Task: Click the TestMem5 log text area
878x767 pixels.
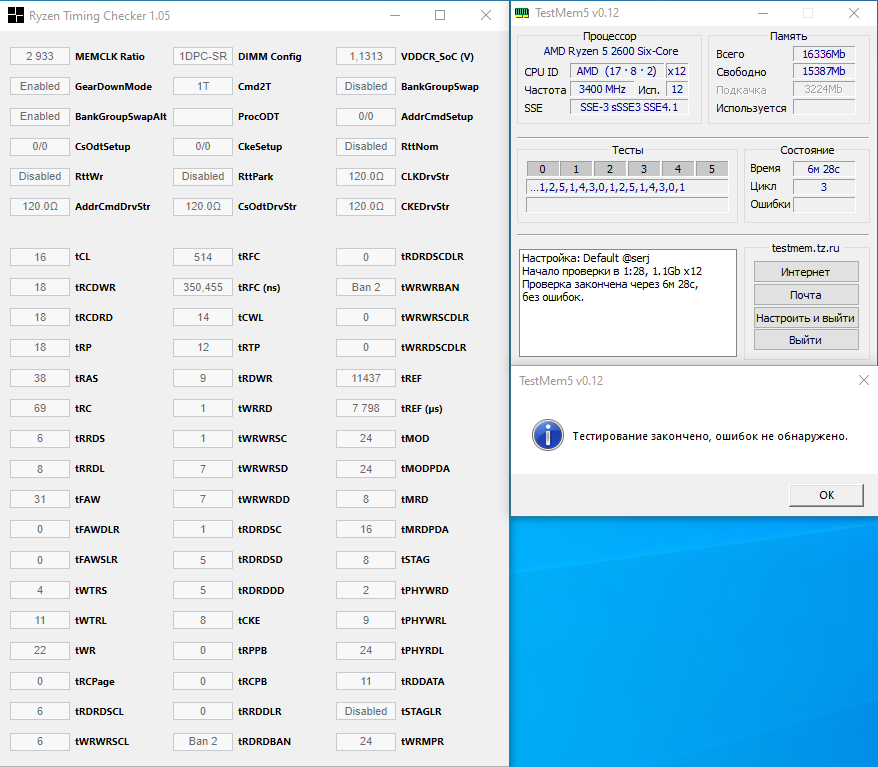Action: (628, 303)
